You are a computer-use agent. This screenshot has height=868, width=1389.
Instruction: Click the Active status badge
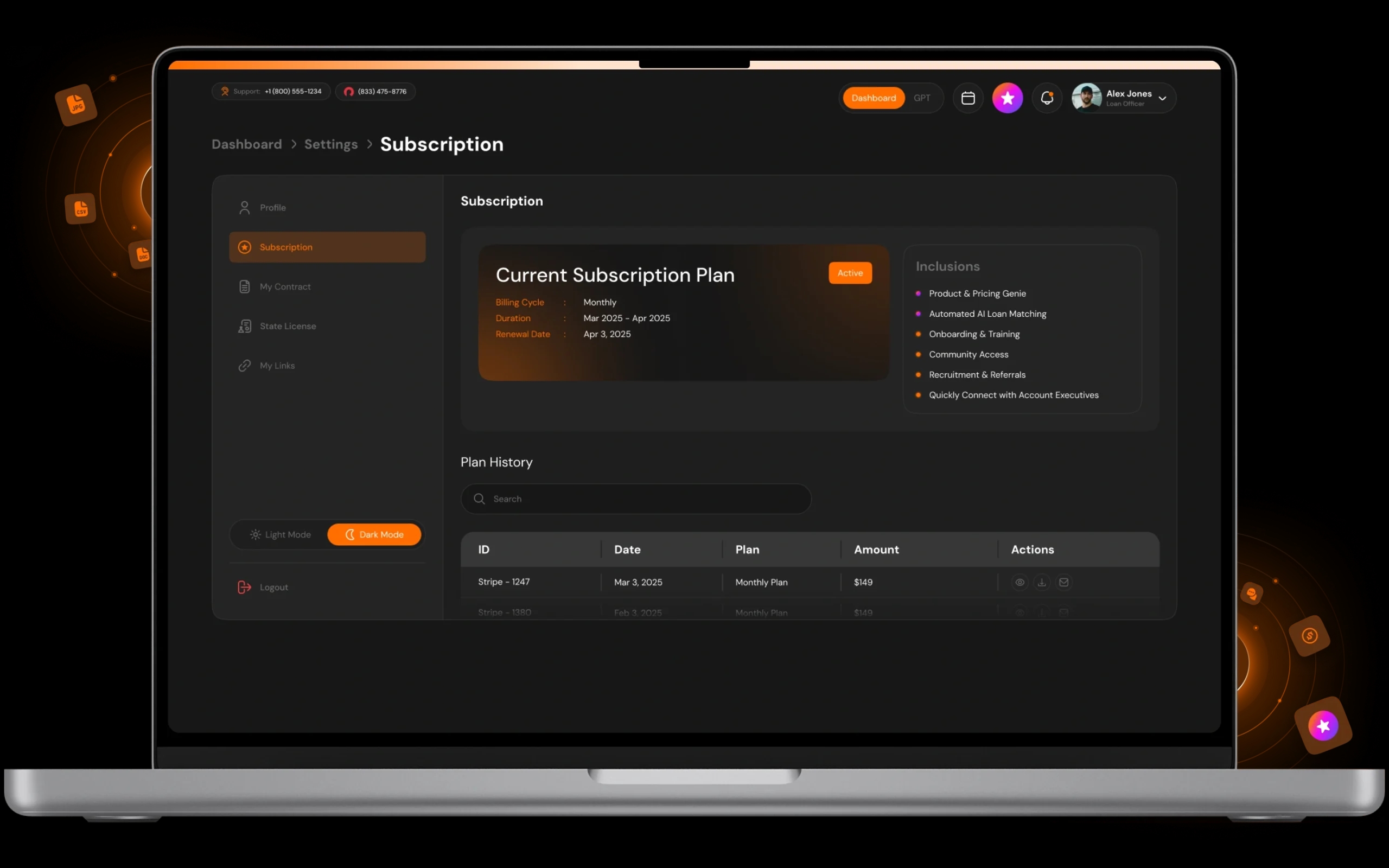point(850,273)
